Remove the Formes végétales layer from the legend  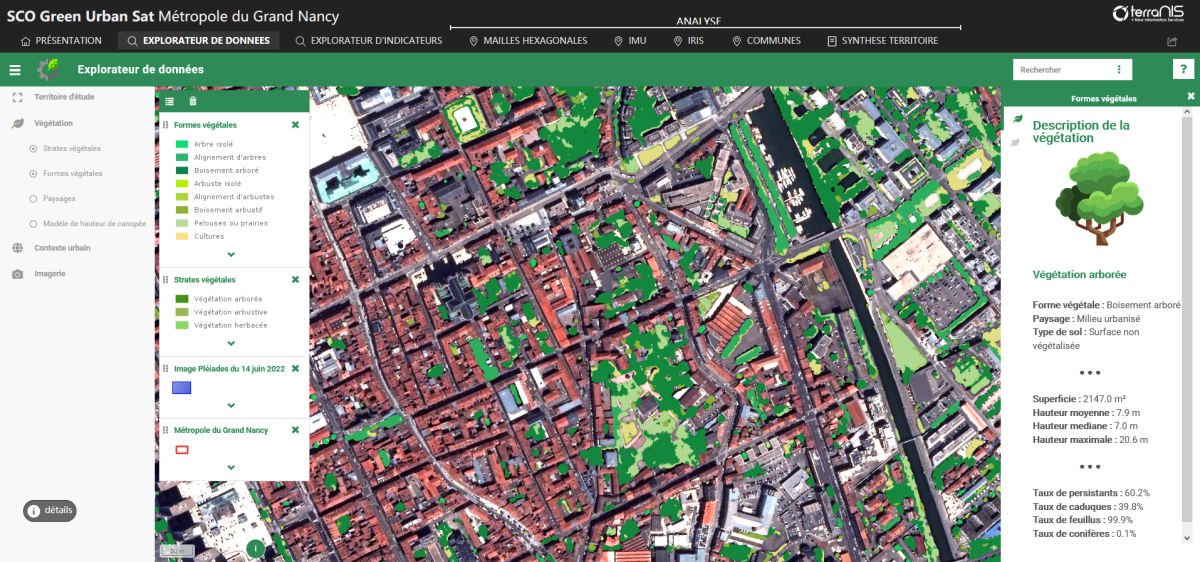tap(295, 125)
